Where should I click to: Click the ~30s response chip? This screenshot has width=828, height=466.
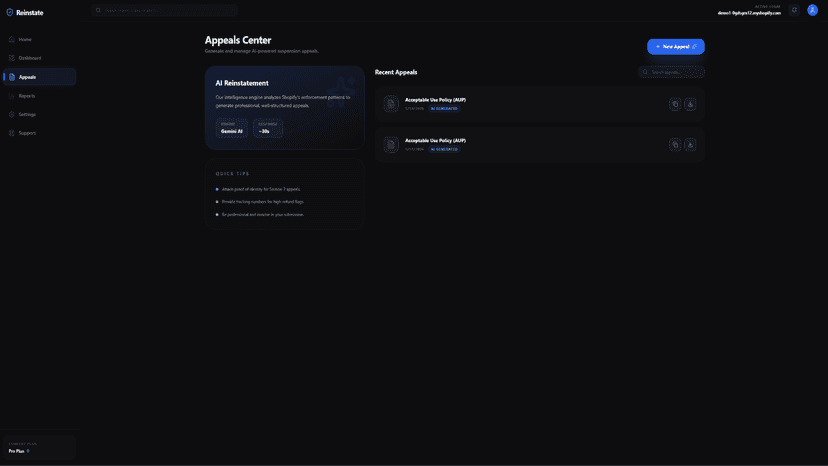268,128
